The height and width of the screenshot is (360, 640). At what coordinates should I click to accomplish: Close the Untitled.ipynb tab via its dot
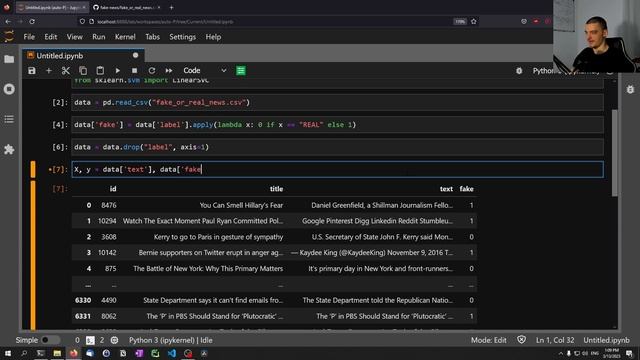(136, 56)
